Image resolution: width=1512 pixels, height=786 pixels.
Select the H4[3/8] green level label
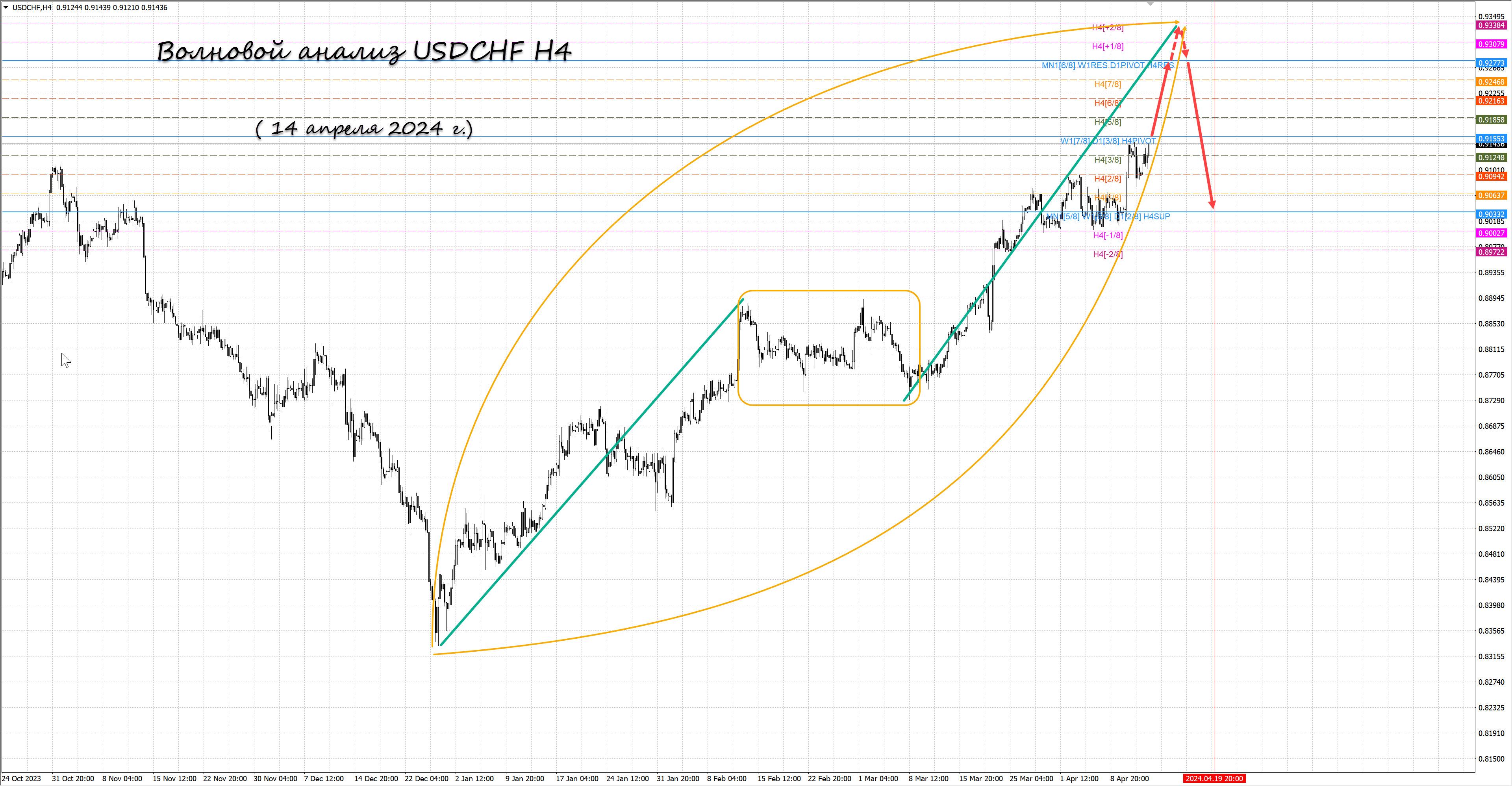(x=1108, y=159)
